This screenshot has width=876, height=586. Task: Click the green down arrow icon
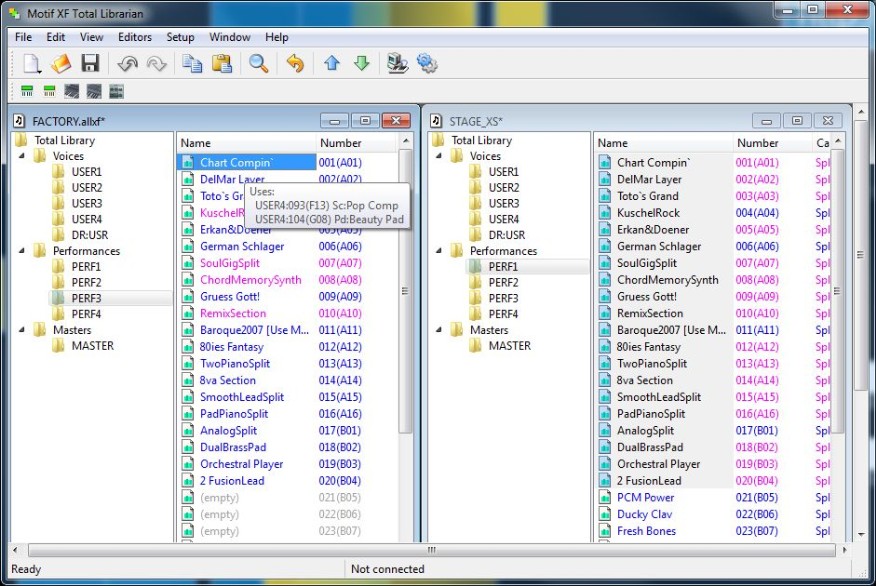(361, 63)
